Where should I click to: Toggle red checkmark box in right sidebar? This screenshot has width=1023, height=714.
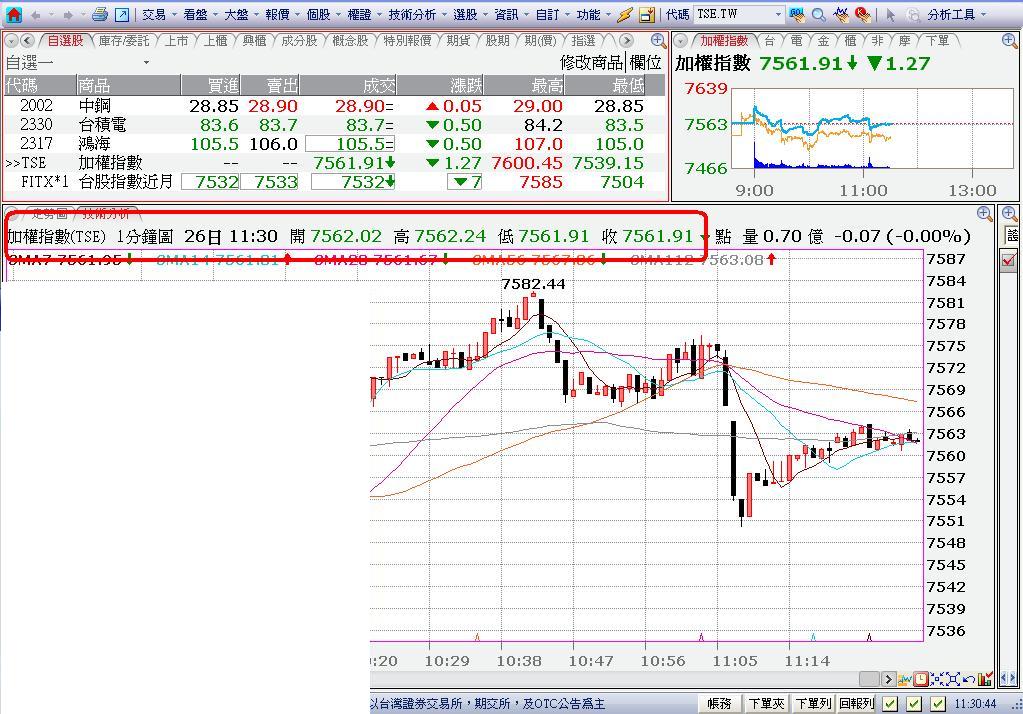coord(1009,260)
